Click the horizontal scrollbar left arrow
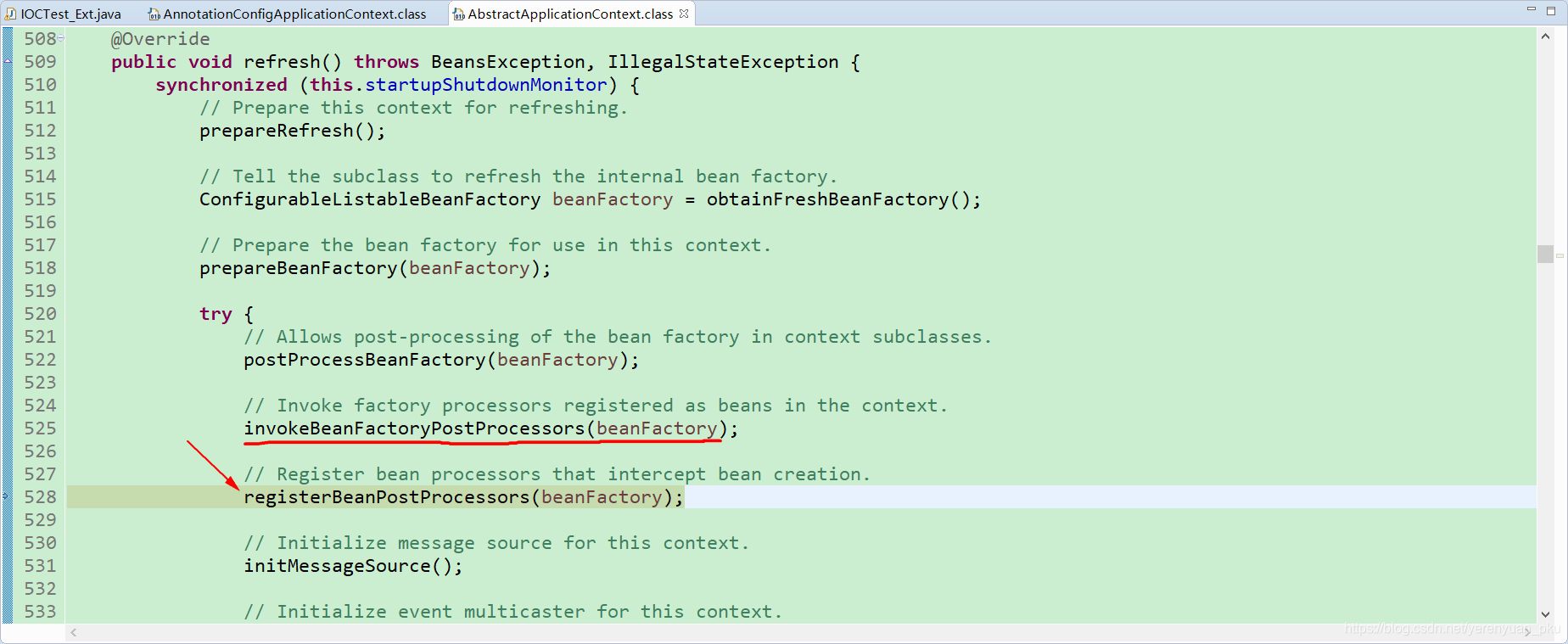Image resolution: width=1568 pixels, height=644 pixels. point(74,632)
